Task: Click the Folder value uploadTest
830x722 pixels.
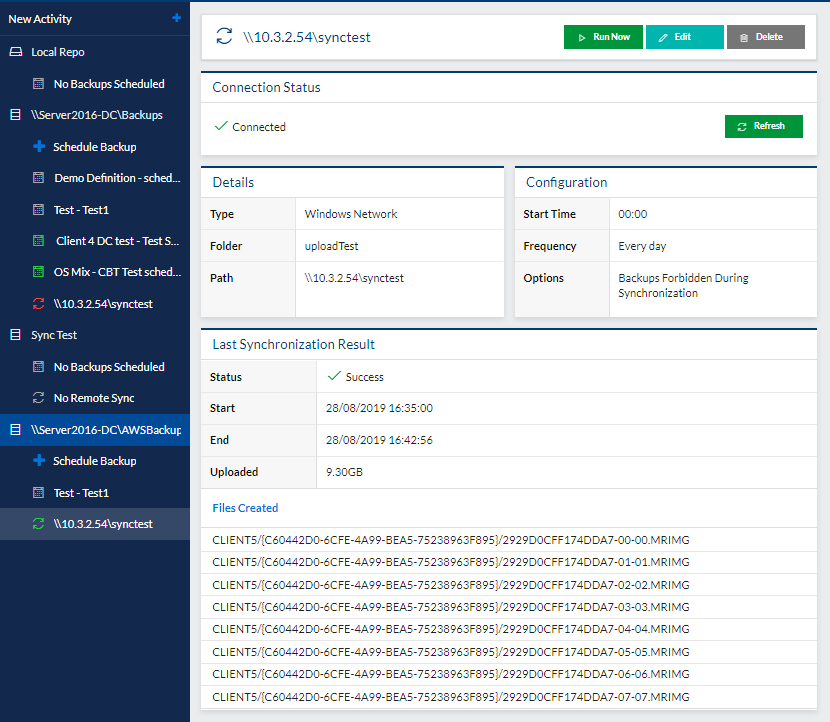Action: [331, 246]
